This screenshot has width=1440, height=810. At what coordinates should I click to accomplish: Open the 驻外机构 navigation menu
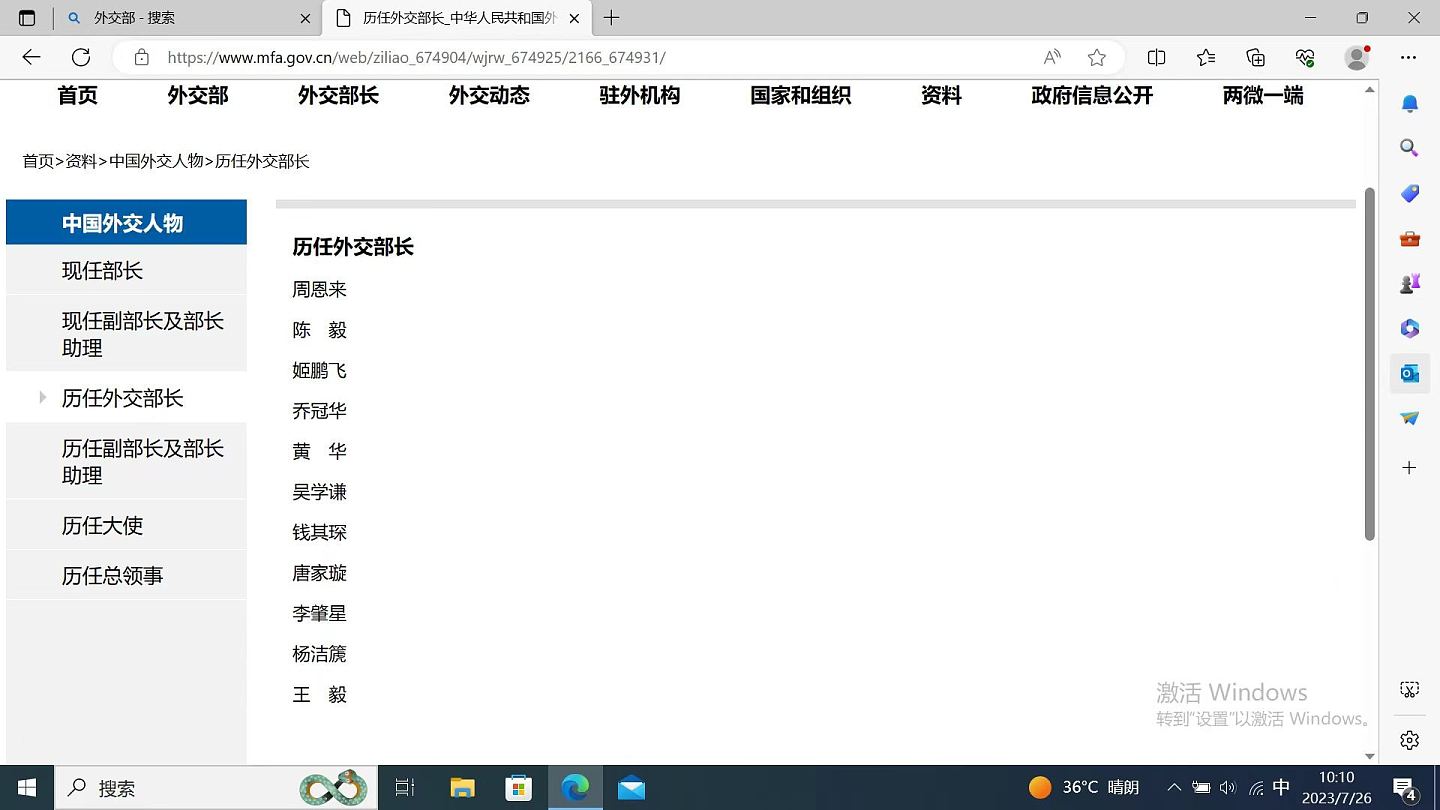tap(640, 96)
